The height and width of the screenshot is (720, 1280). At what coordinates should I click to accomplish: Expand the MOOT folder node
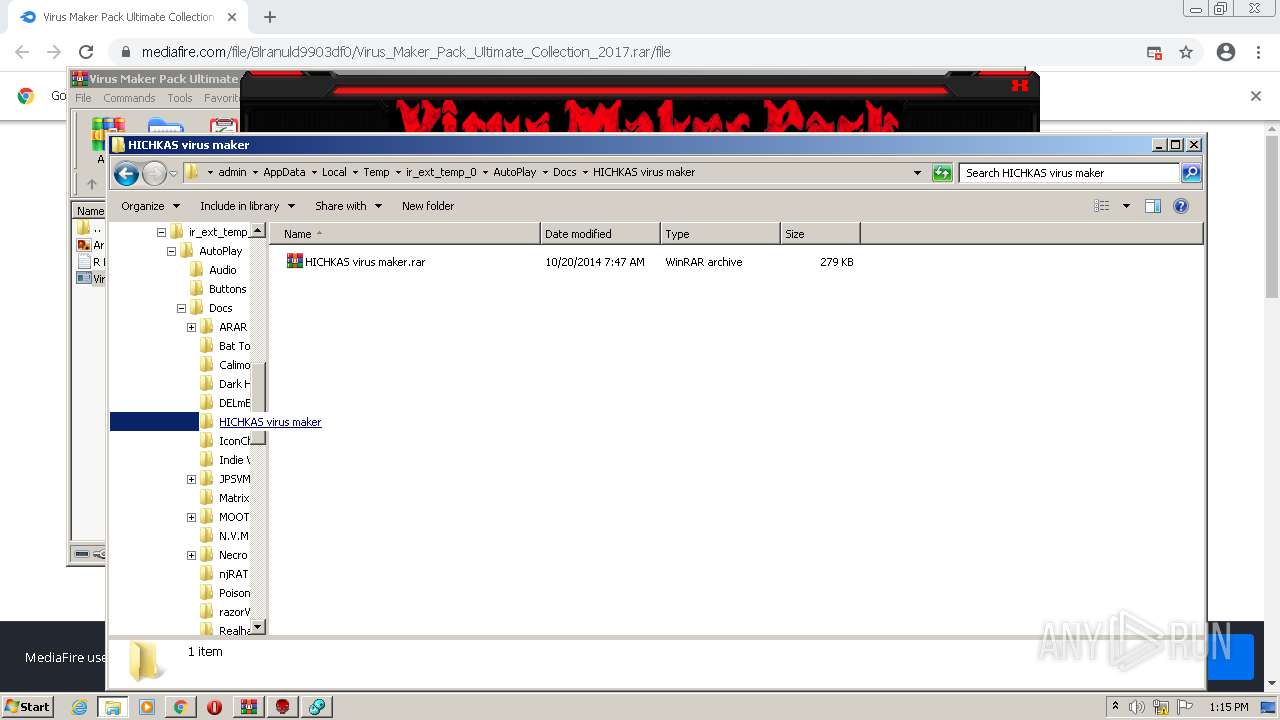(x=191, y=517)
